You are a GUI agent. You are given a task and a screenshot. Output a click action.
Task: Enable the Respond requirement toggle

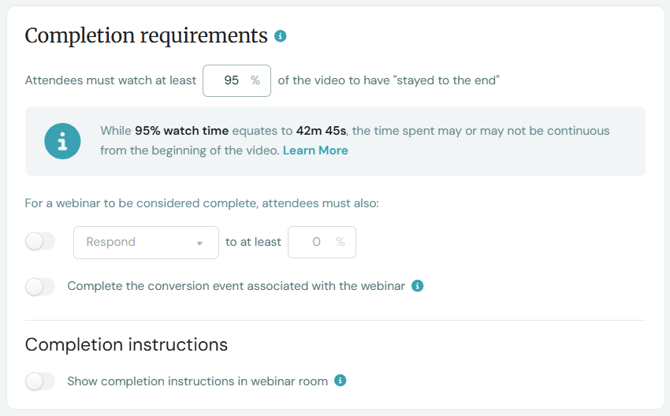[x=40, y=242]
